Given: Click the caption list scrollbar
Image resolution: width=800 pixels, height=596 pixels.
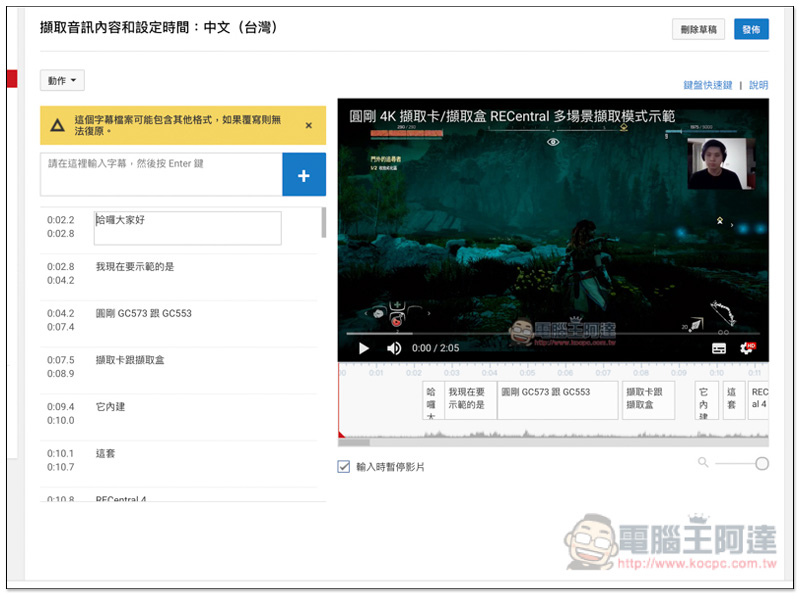Looking at the screenshot, I should coord(323,222).
